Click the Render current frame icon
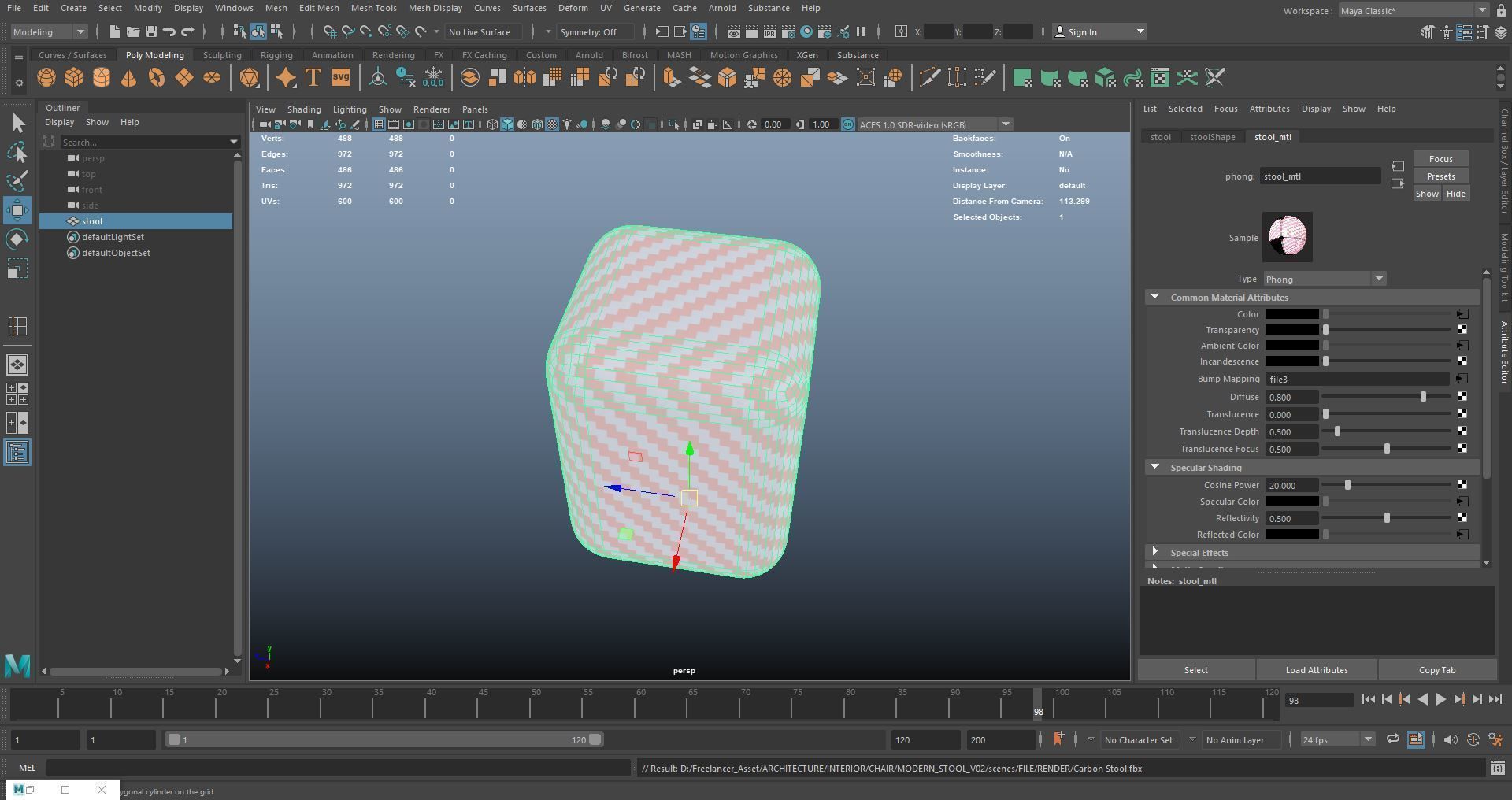1512x800 pixels. 752,31
